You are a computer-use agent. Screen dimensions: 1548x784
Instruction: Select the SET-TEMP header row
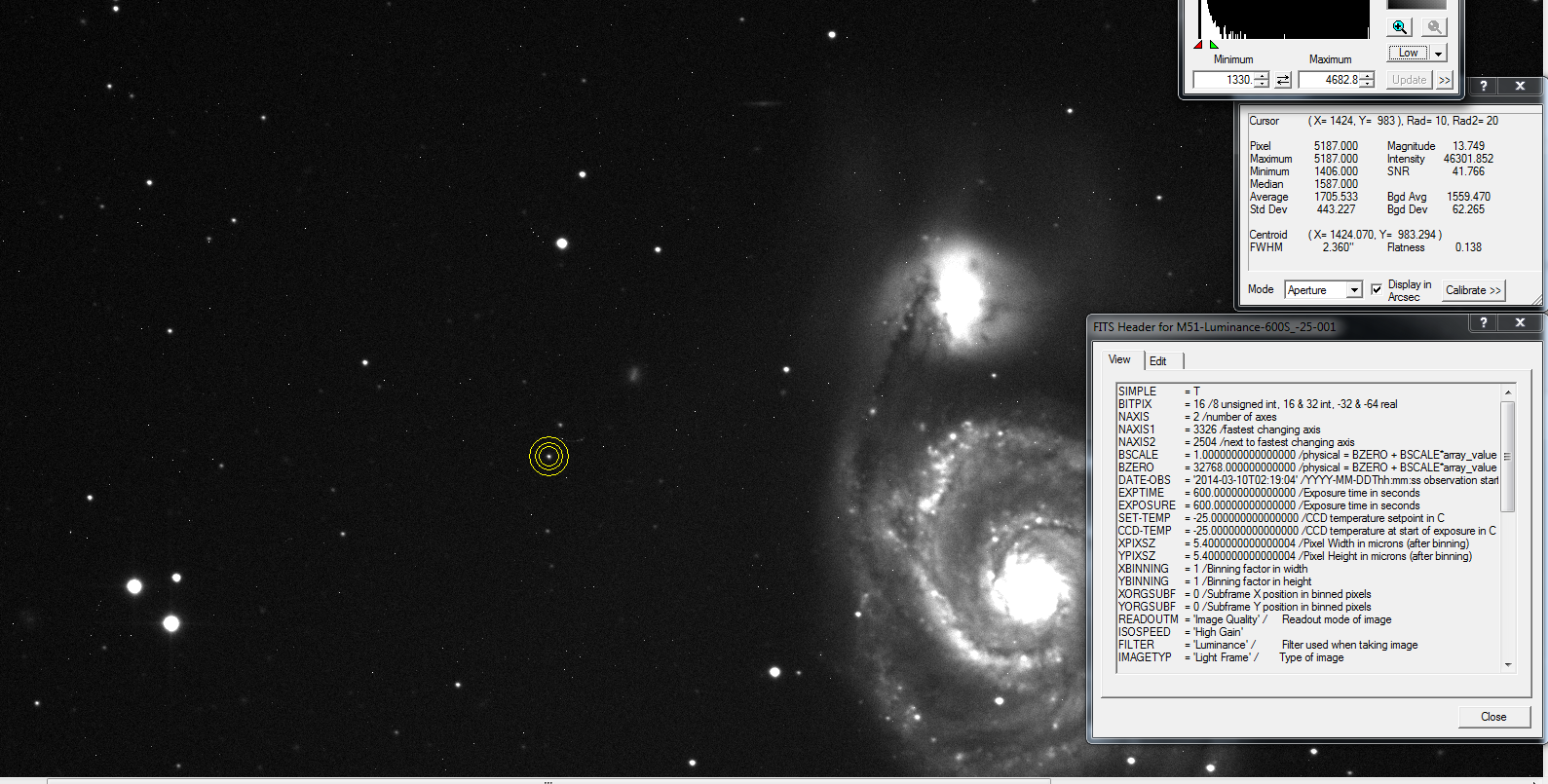click(1307, 518)
